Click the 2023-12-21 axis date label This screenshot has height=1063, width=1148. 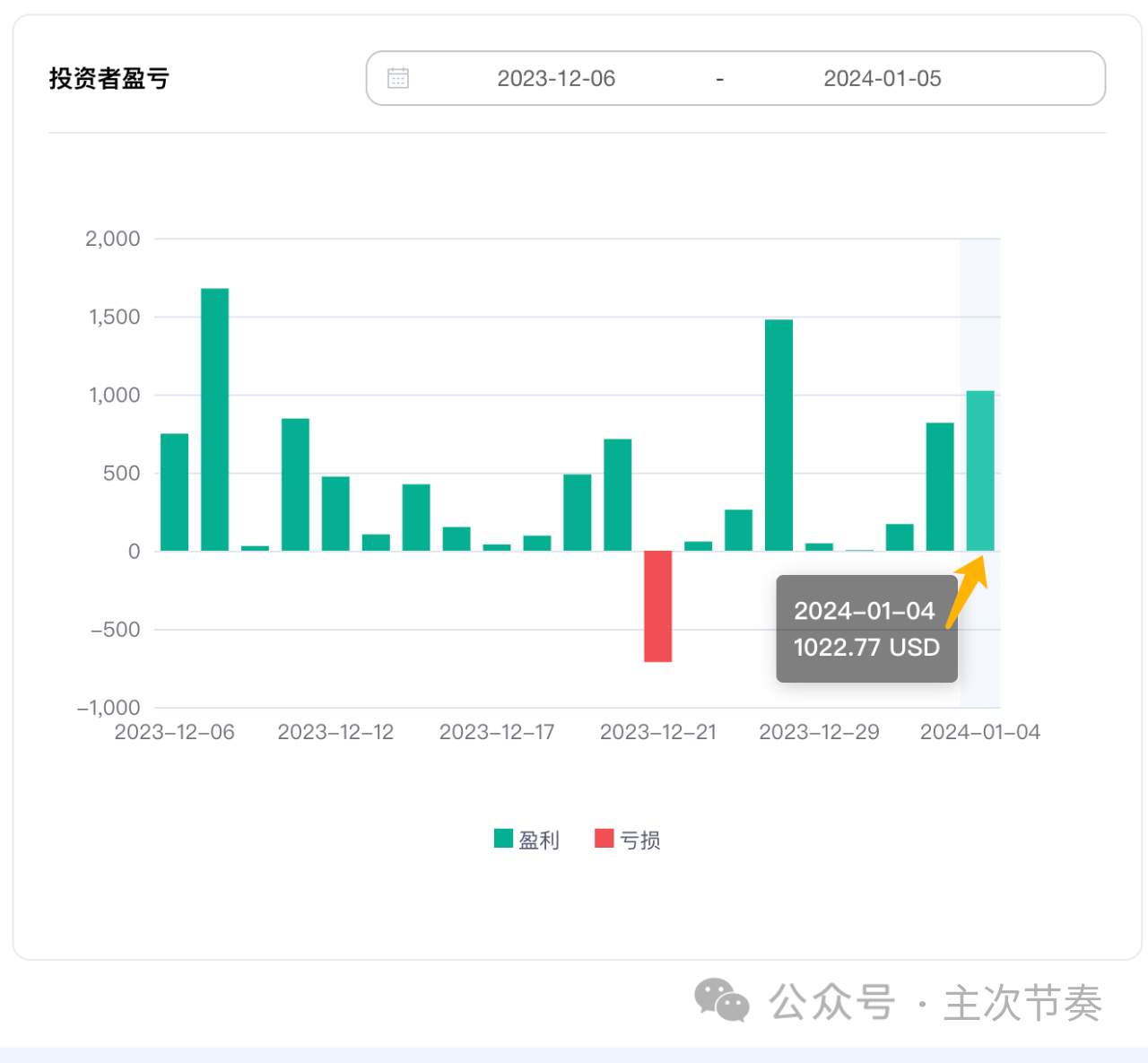[658, 732]
